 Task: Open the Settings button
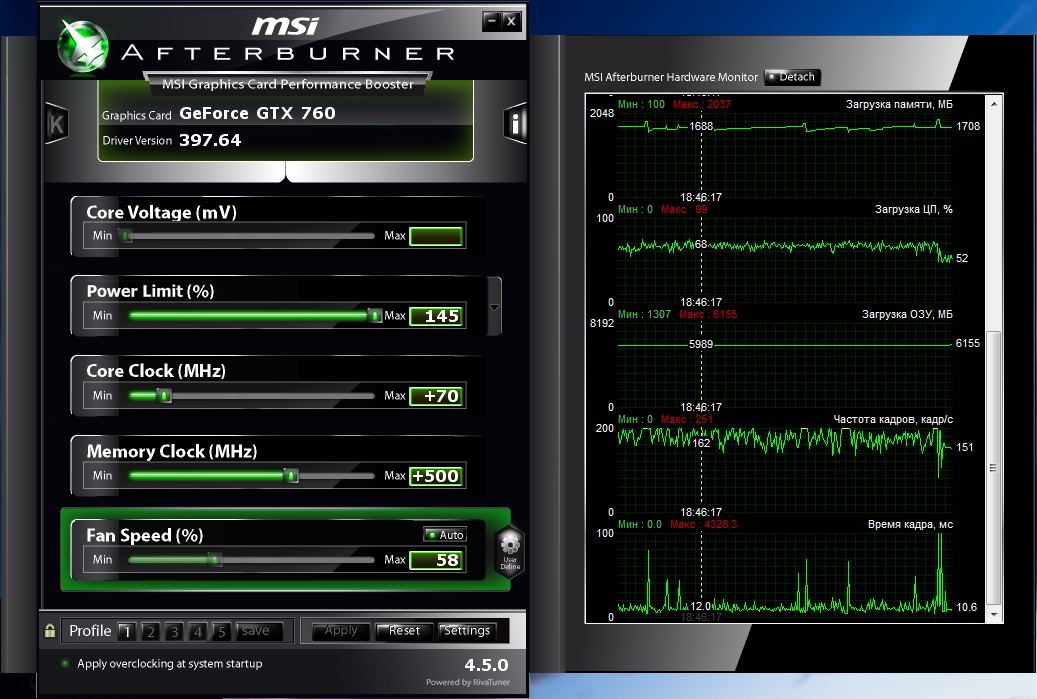467,631
